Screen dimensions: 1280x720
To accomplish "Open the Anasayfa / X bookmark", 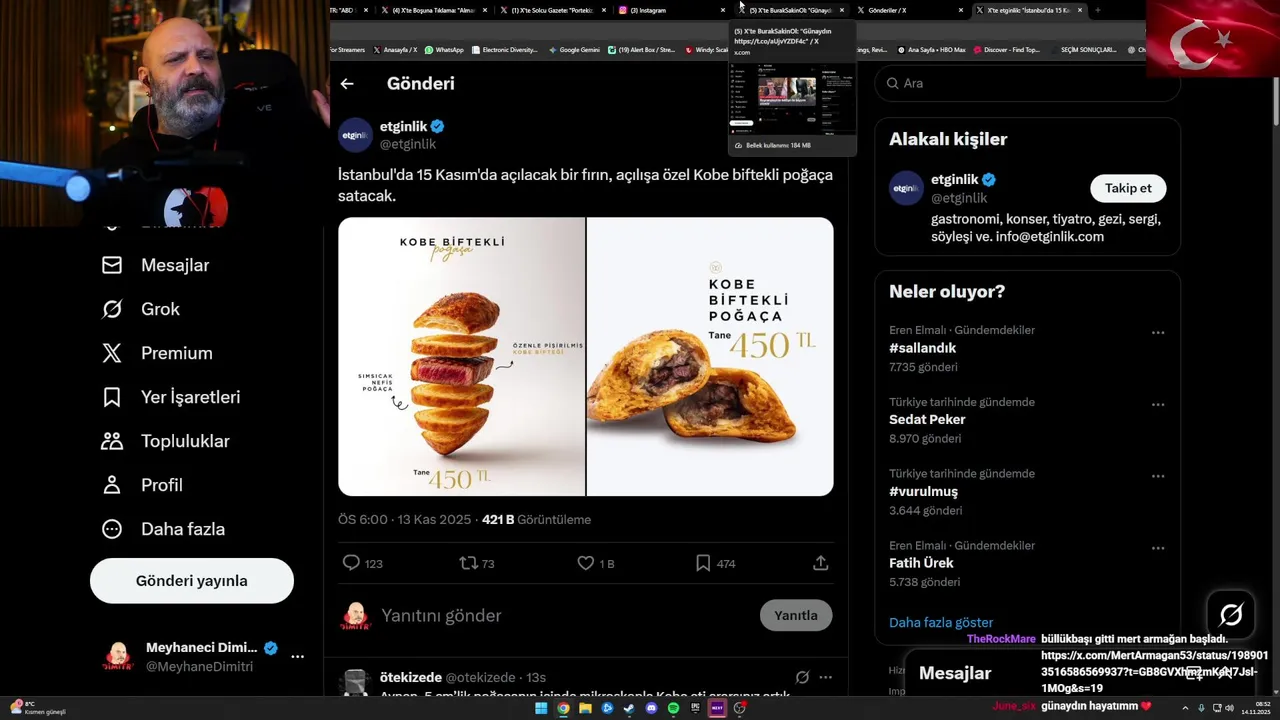I will point(395,50).
